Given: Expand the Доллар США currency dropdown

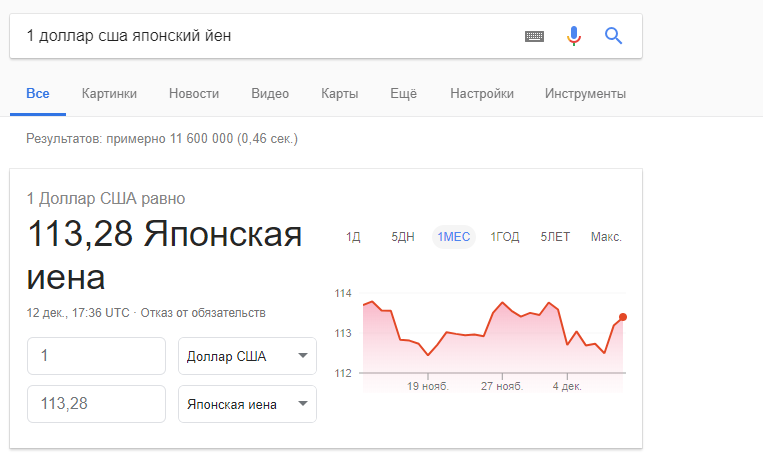Looking at the screenshot, I should (x=247, y=357).
